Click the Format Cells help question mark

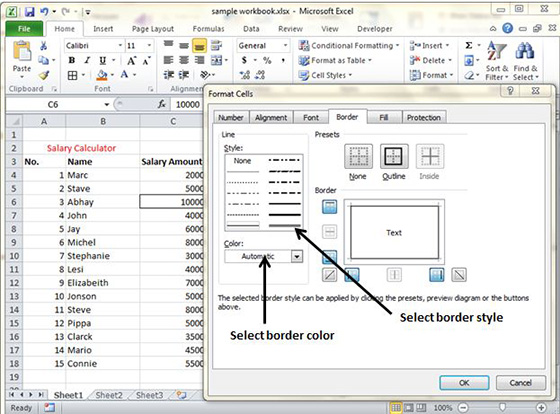(510, 91)
